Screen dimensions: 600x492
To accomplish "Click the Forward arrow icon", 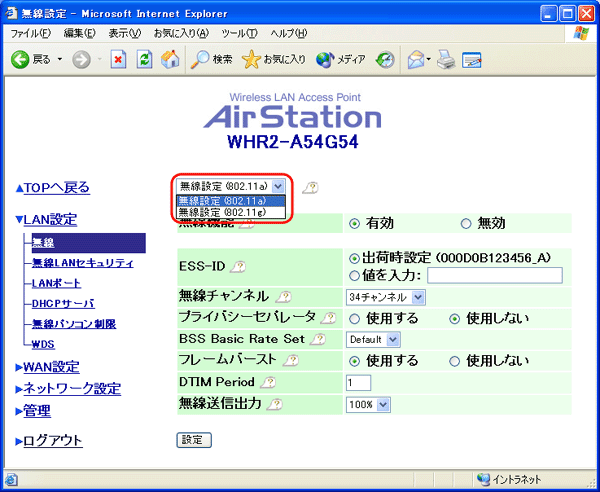I will point(82,60).
